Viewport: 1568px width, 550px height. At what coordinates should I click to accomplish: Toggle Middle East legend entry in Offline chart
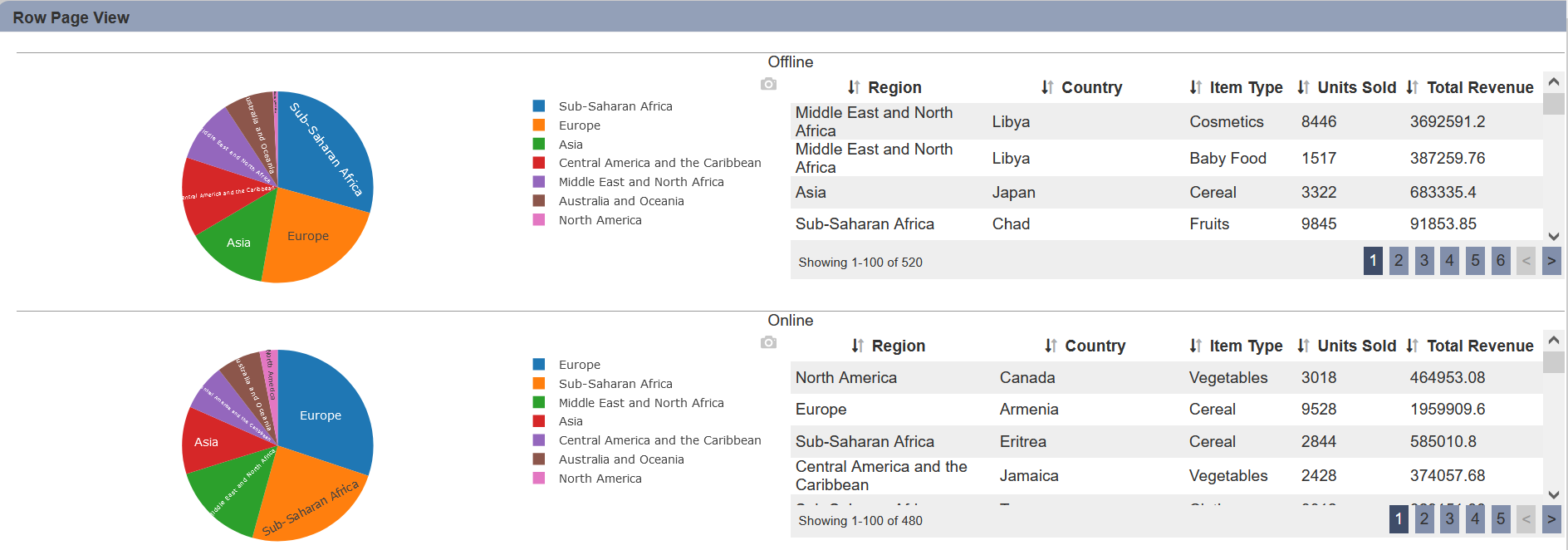pos(629,182)
